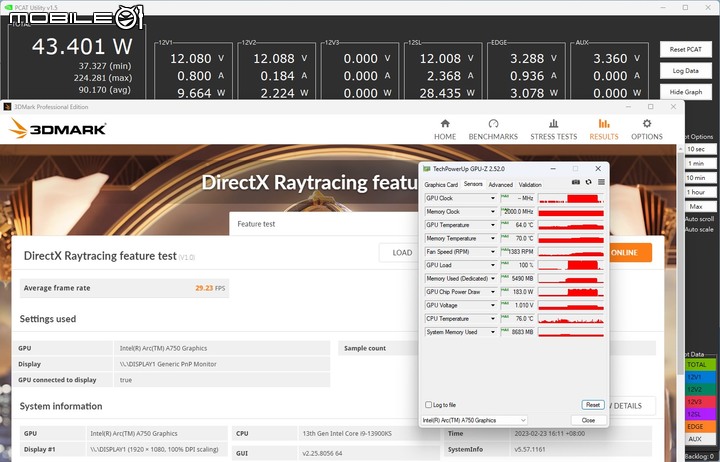720x462 pixels.
Task: Open the Intel Arc A750 GPU selector
Action: coord(474,420)
